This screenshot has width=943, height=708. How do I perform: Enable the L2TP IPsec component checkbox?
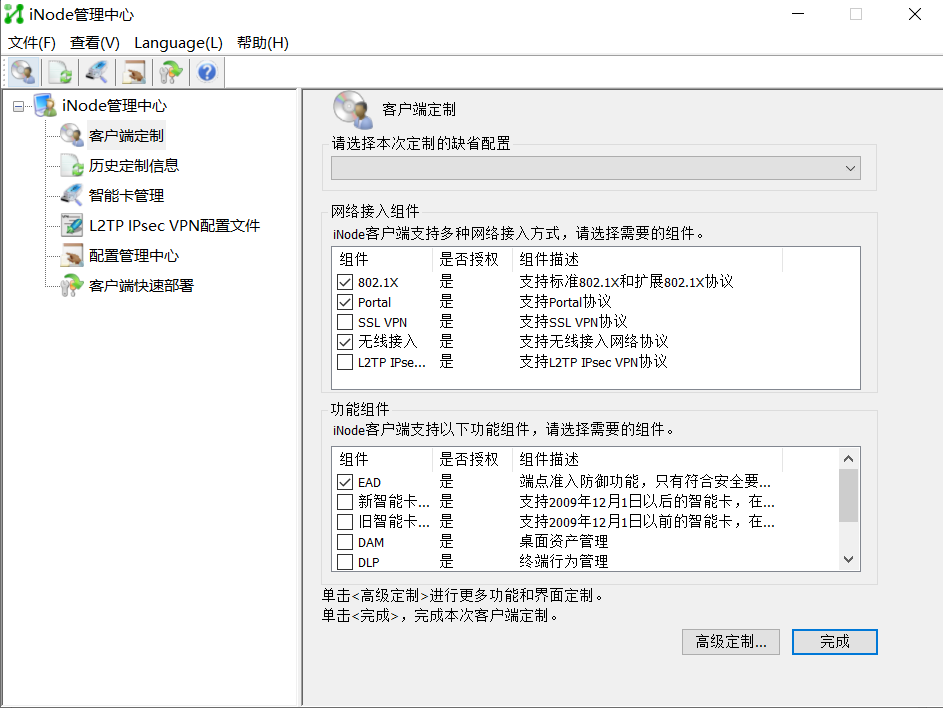[345, 362]
